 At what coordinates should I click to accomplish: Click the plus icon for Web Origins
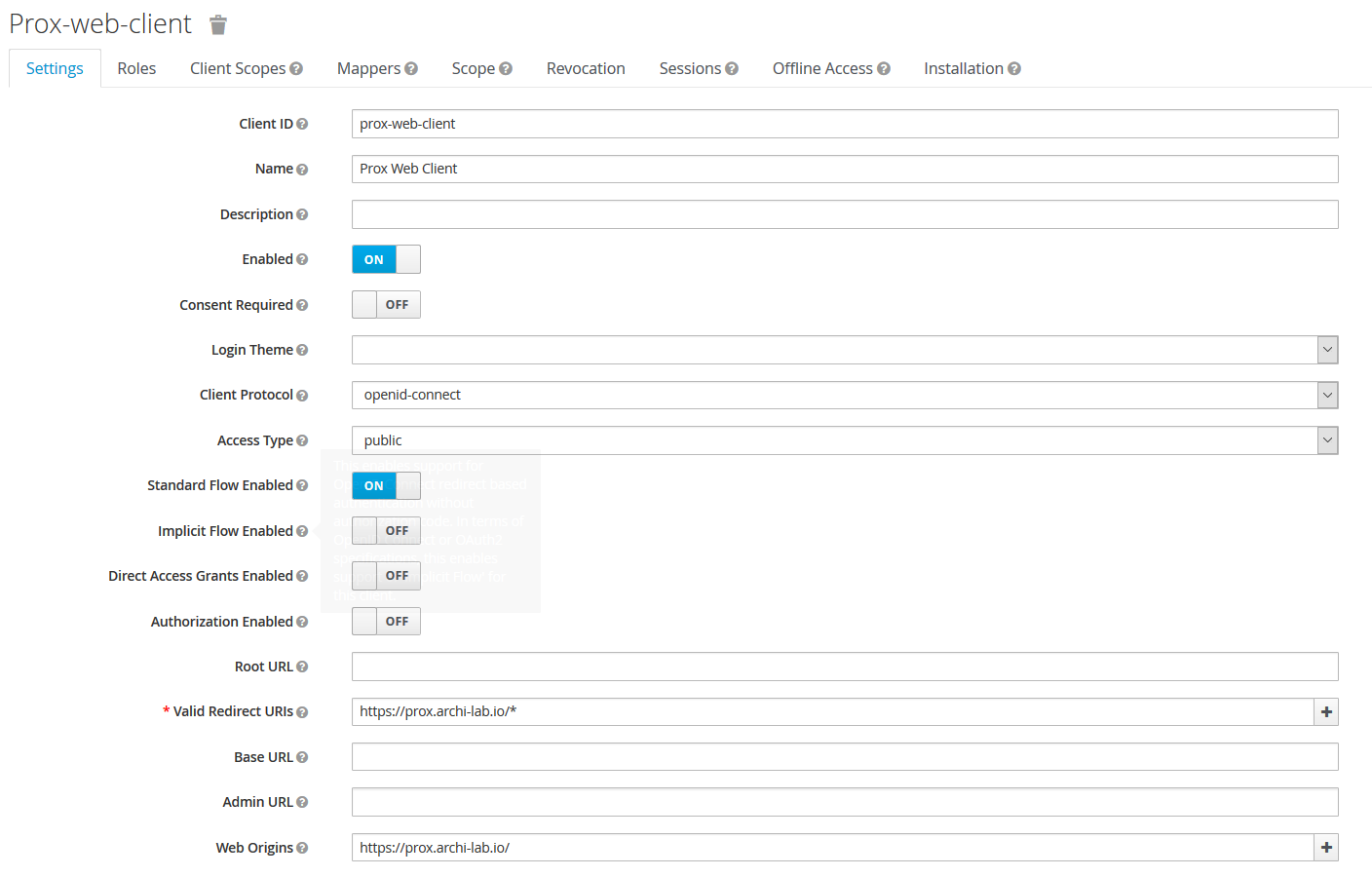pos(1326,848)
